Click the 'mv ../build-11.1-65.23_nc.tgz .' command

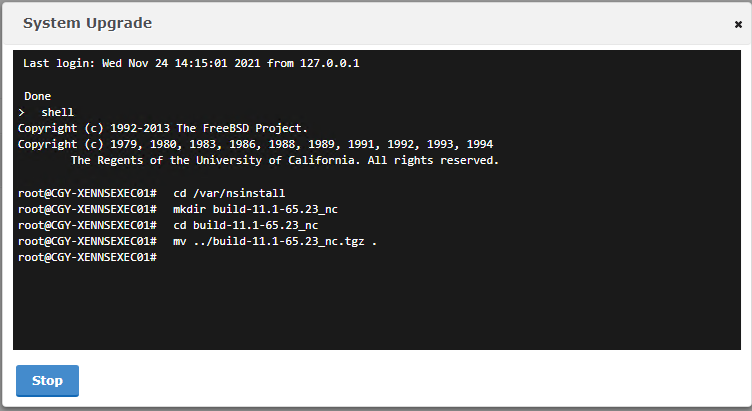tap(275, 242)
